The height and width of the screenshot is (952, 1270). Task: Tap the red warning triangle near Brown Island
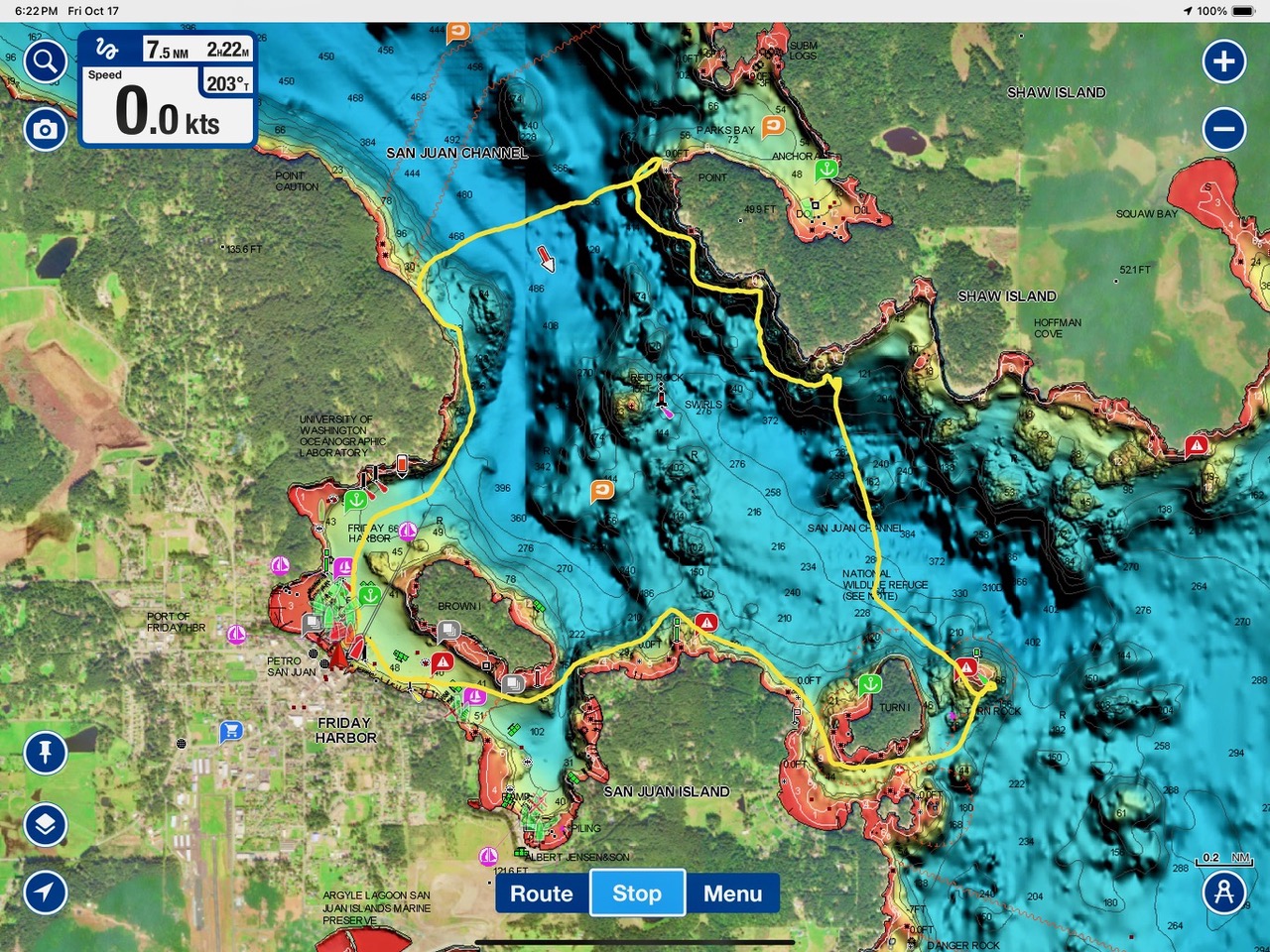click(x=443, y=661)
